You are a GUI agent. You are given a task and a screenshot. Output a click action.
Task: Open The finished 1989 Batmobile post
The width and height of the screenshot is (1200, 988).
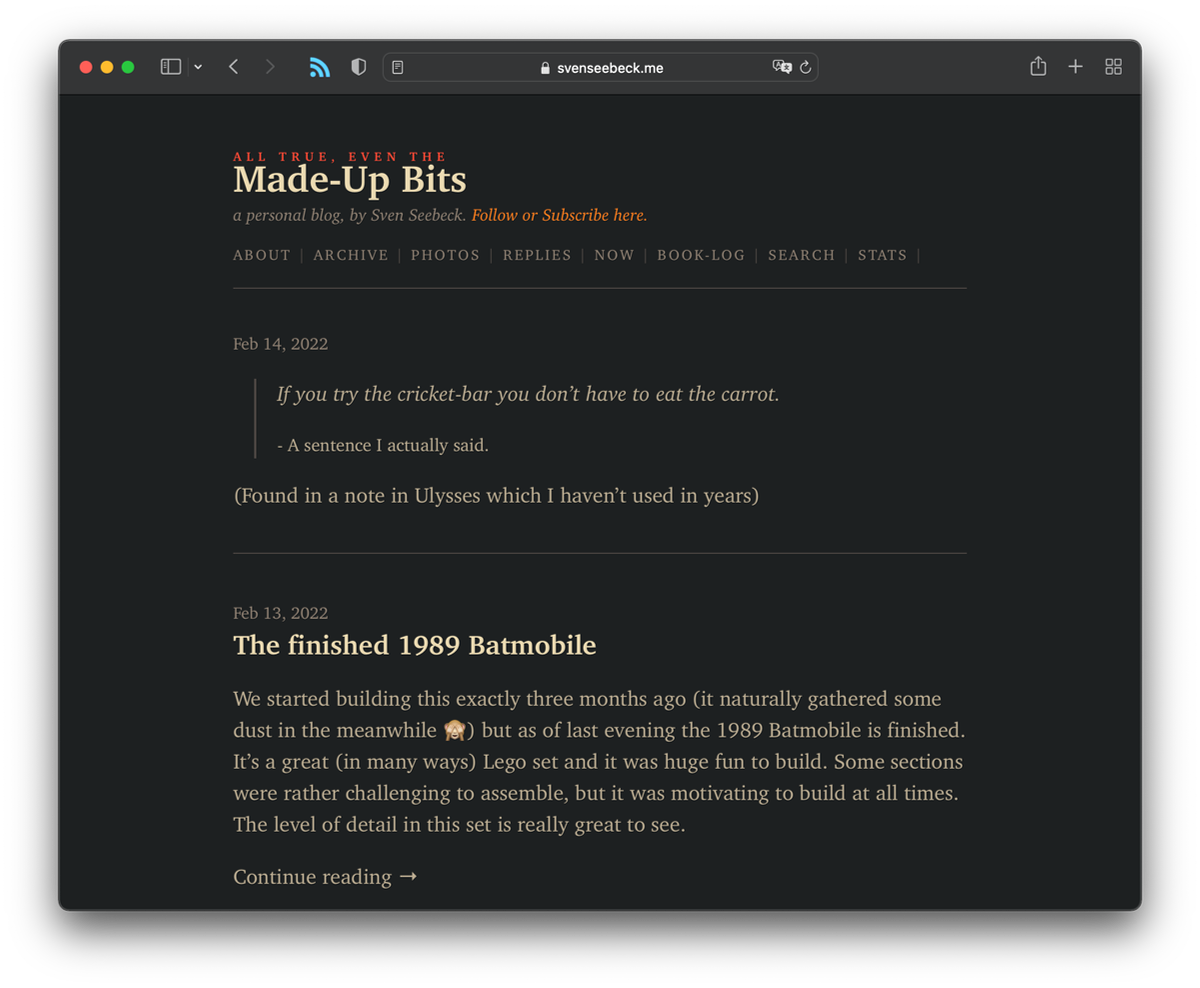[x=414, y=645]
